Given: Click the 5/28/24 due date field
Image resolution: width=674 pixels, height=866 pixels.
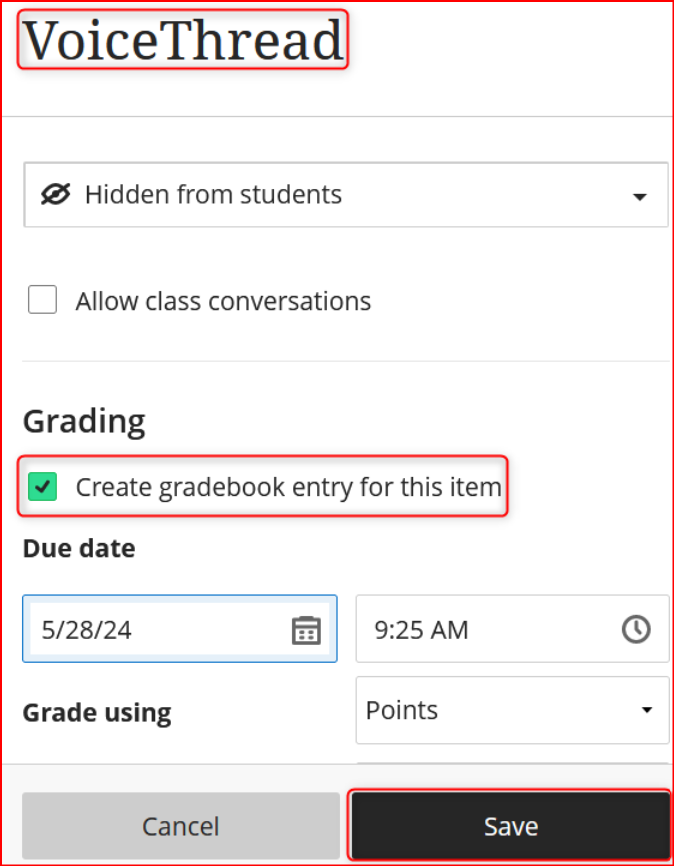Looking at the screenshot, I should point(180,629).
